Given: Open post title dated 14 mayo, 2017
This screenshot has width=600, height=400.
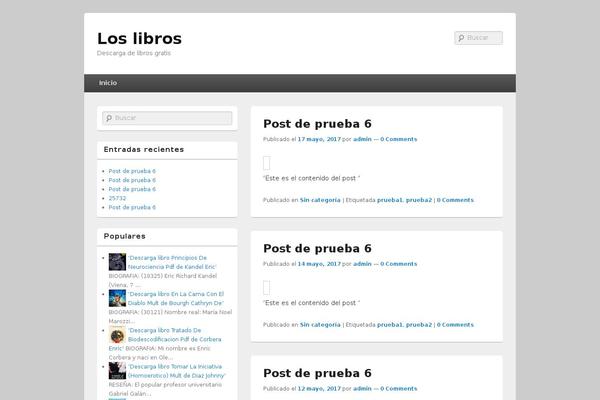Looking at the screenshot, I should click(x=317, y=249).
